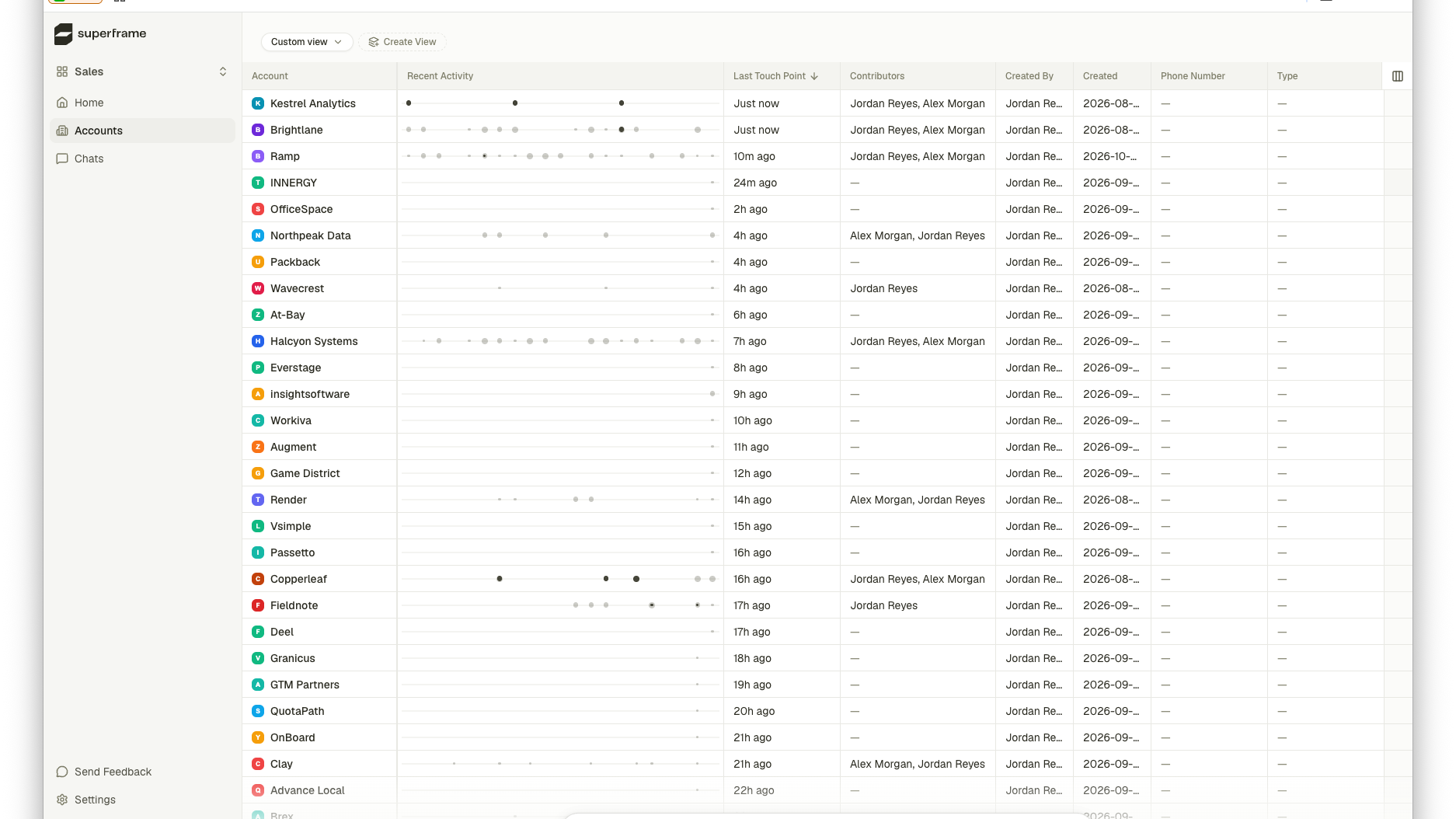Click the Halcyon Systems account avatar
Image resolution: width=1456 pixels, height=819 pixels.
point(258,341)
